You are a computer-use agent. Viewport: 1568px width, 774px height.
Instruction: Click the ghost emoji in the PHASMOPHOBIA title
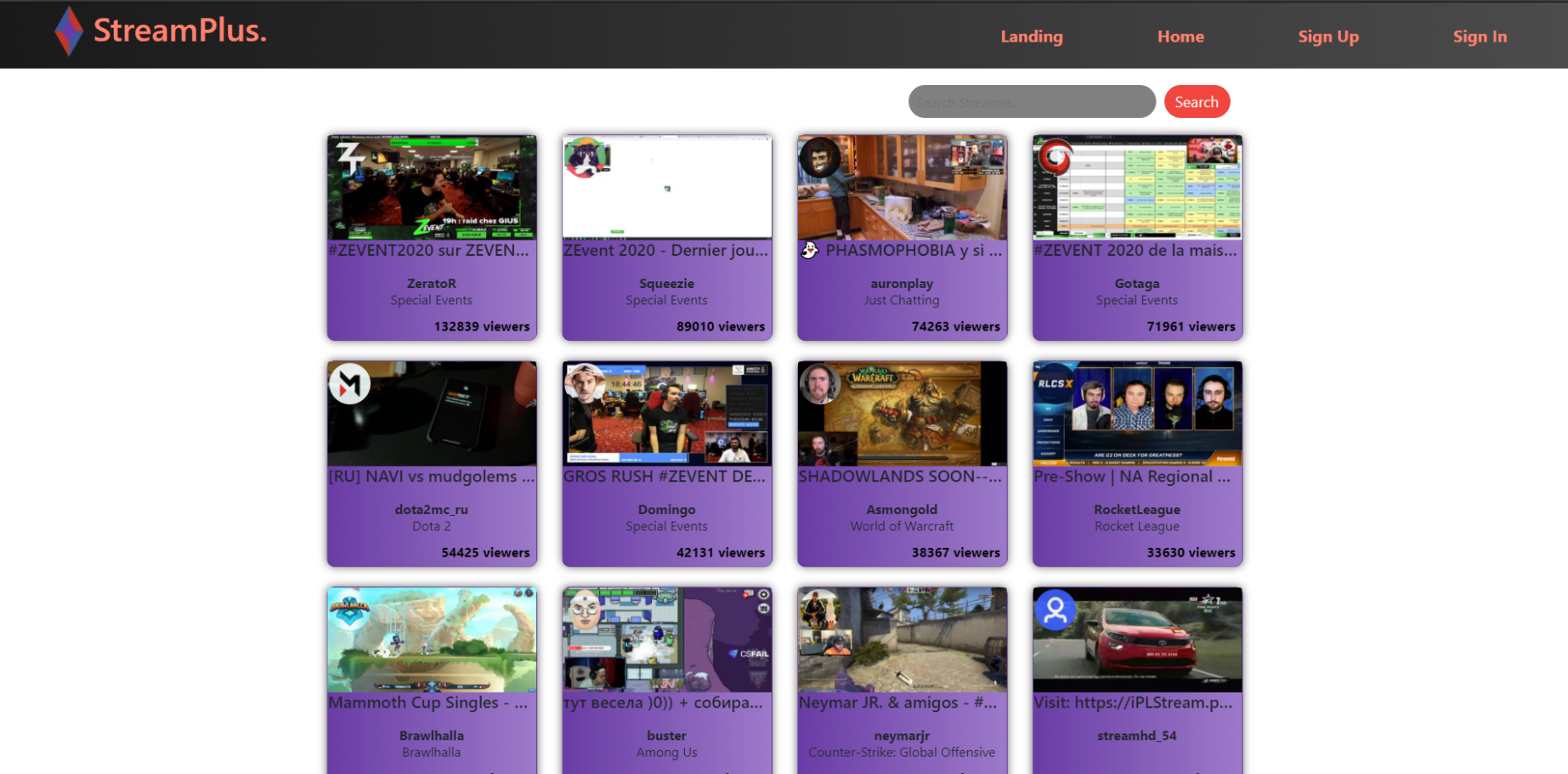(810, 250)
